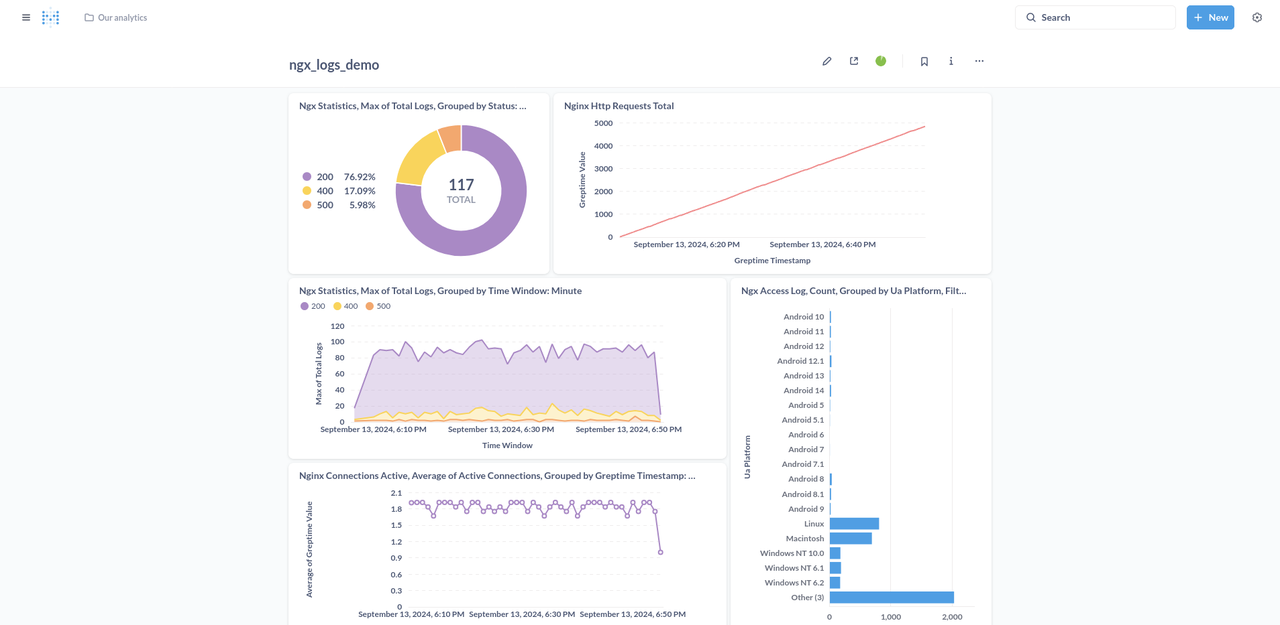The height and width of the screenshot is (625, 1280).
Task: Click the Metabase logo to go home
Action: [x=50, y=17]
